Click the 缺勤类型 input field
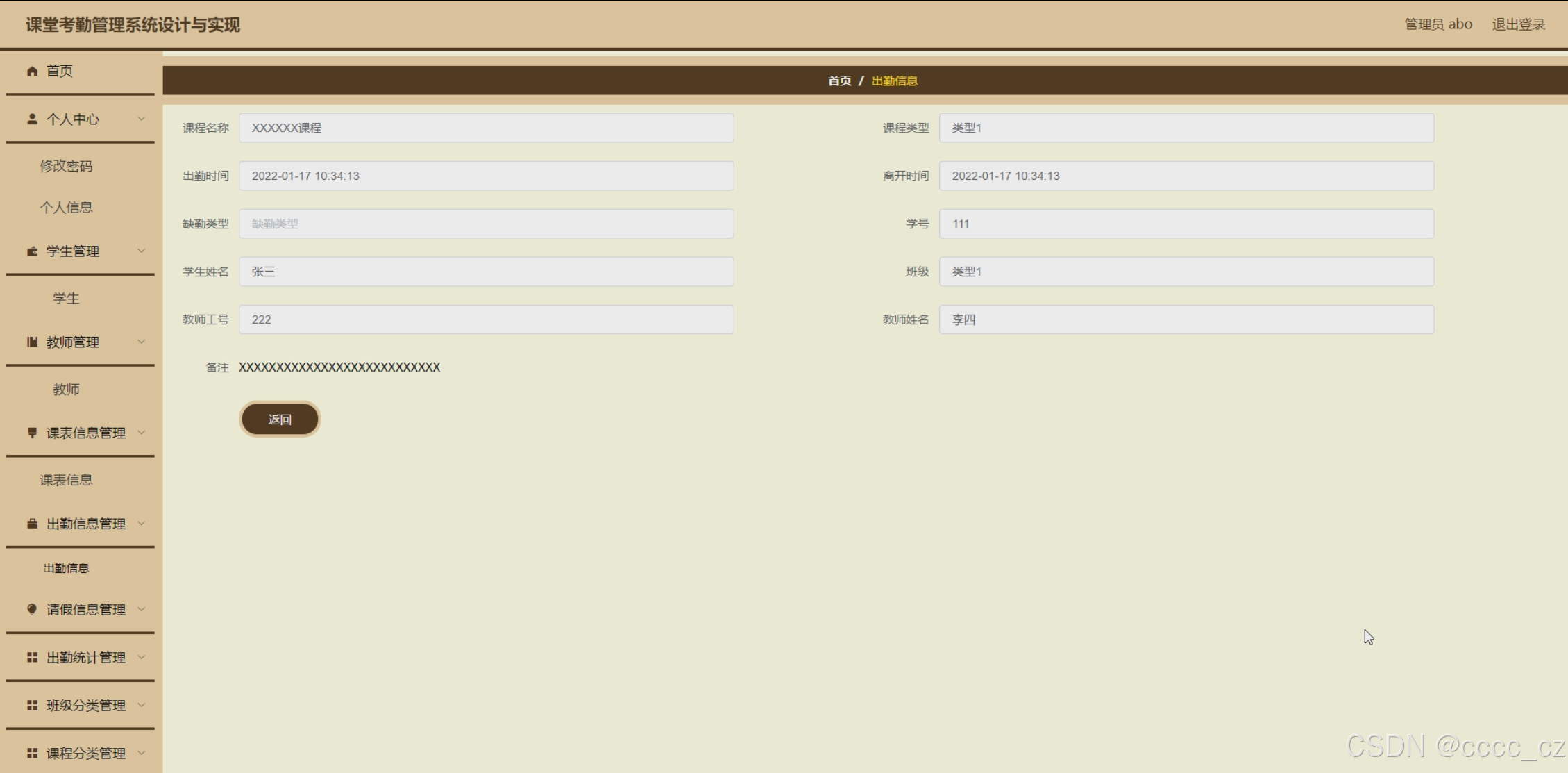 pyautogui.click(x=486, y=224)
